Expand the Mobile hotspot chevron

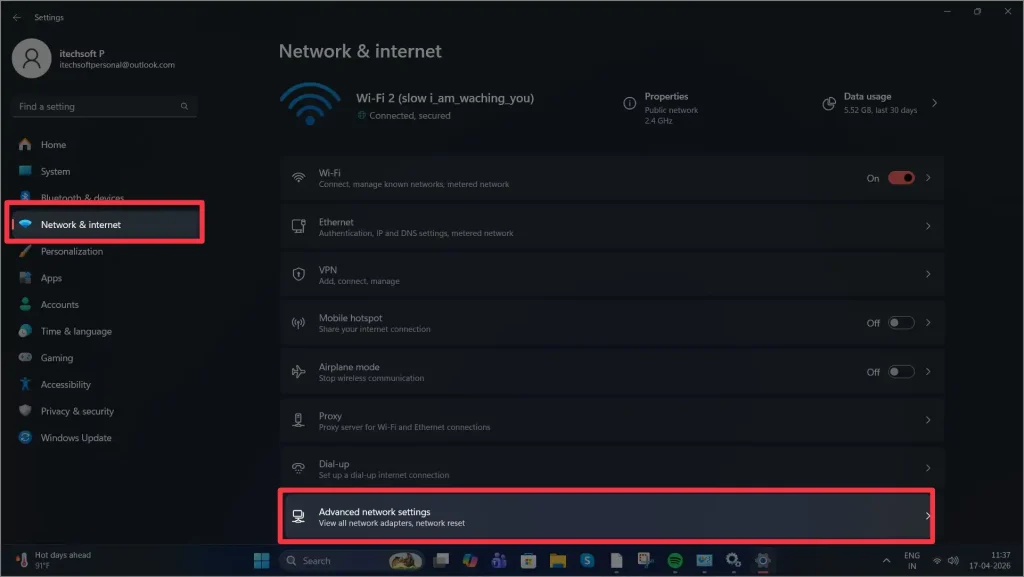pos(928,323)
